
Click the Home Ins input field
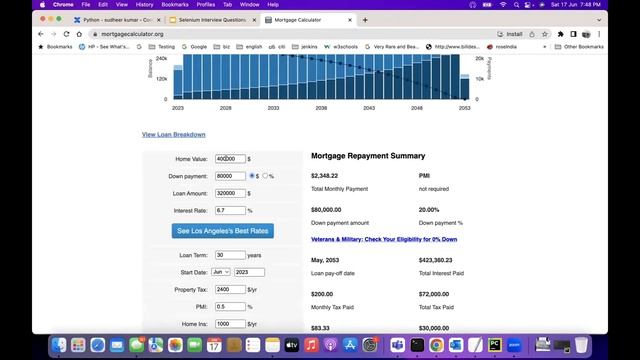[230, 324]
